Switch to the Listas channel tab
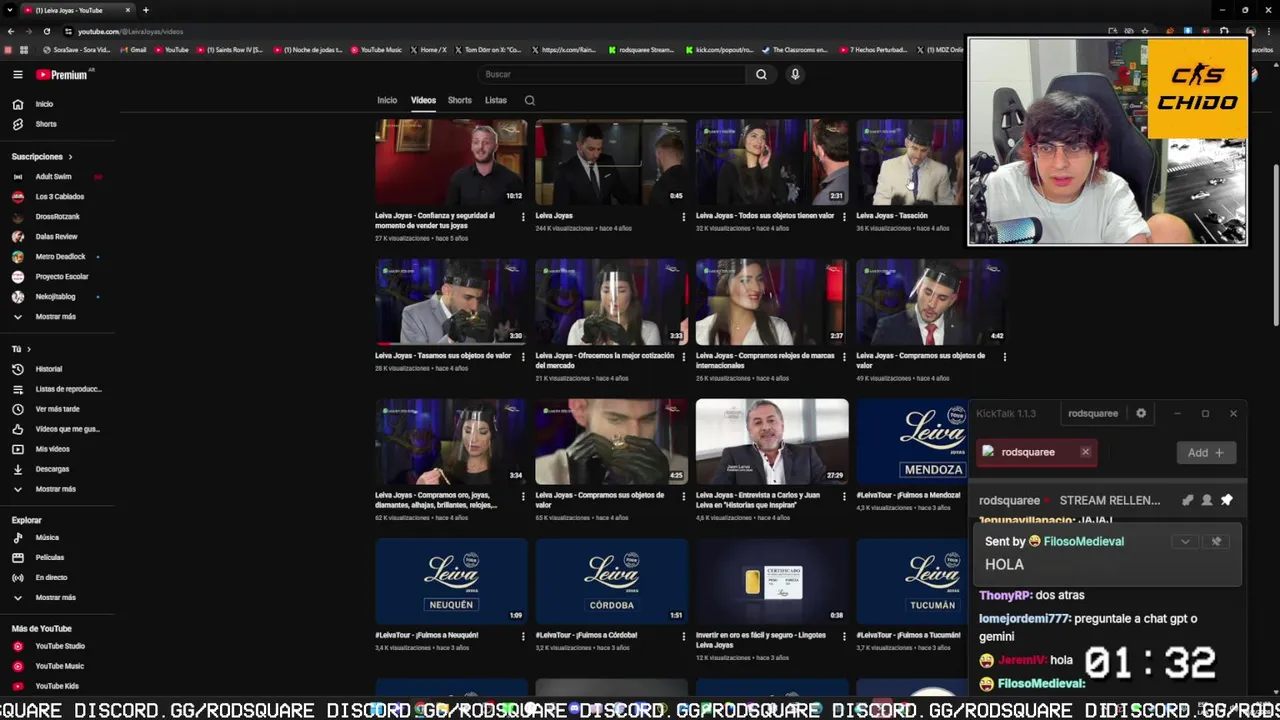 coord(496,100)
